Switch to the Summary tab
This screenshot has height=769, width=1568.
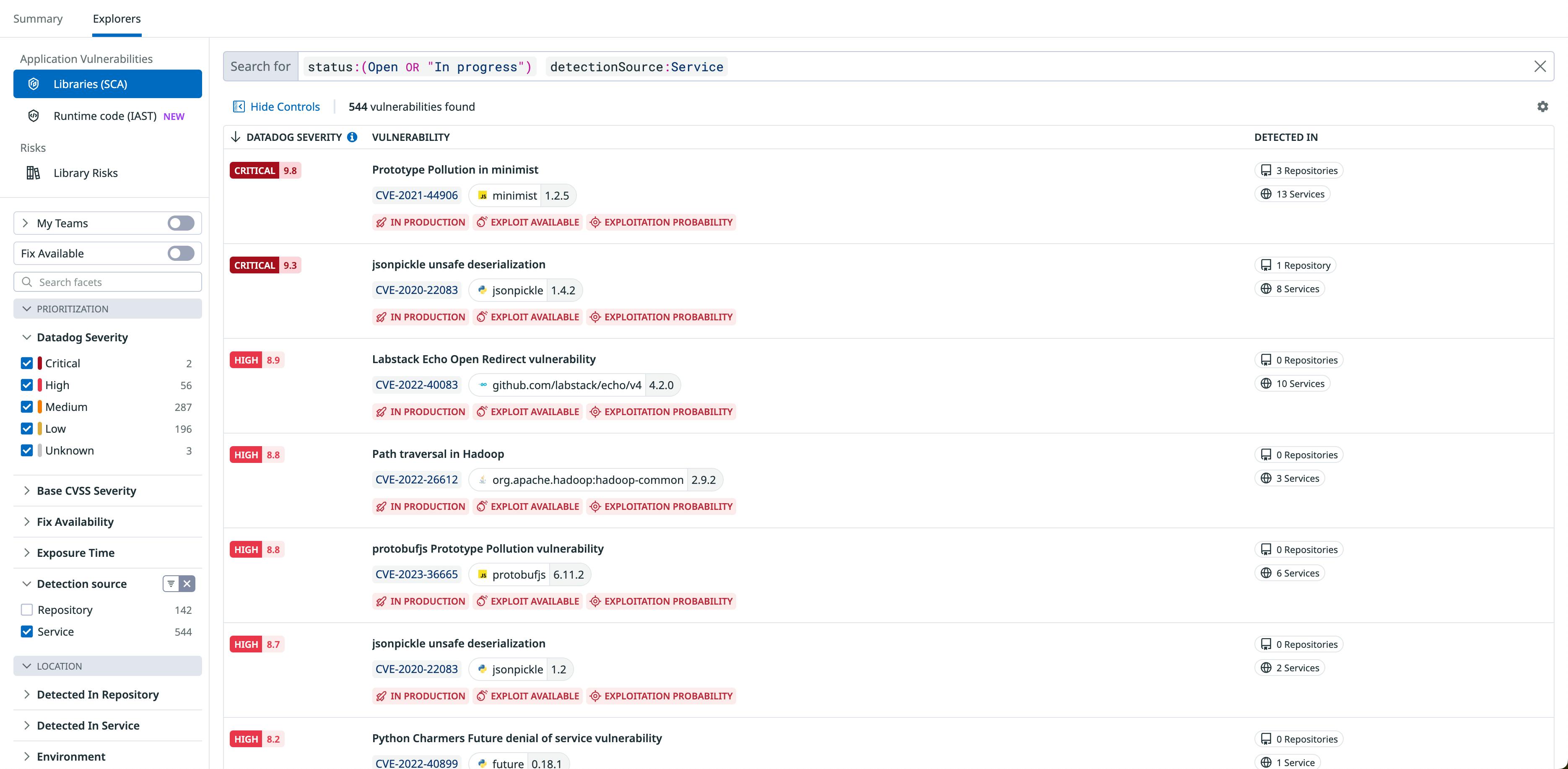pos(38,18)
